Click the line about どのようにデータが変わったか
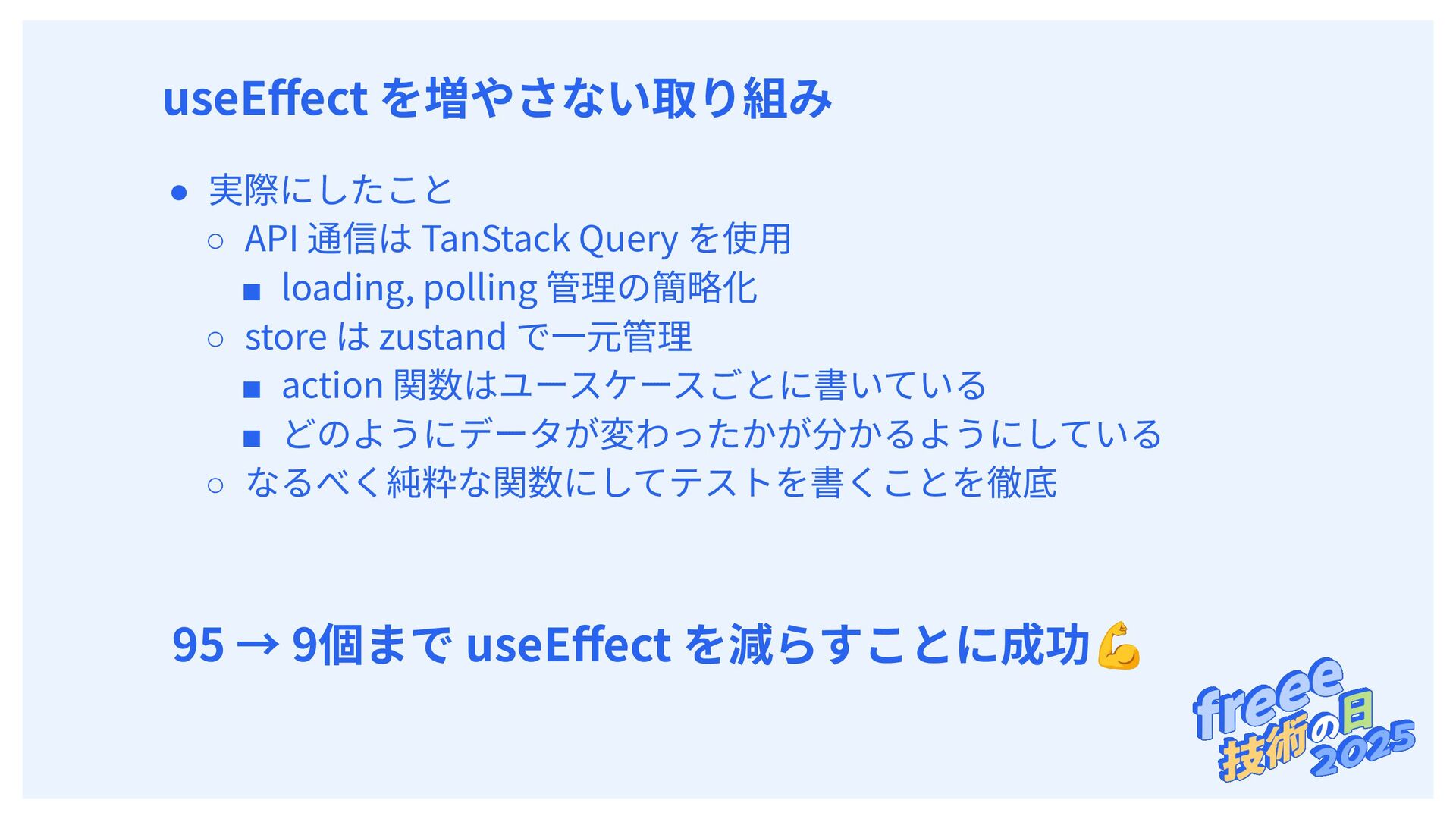The height and width of the screenshot is (819, 1456). pyautogui.click(x=722, y=434)
